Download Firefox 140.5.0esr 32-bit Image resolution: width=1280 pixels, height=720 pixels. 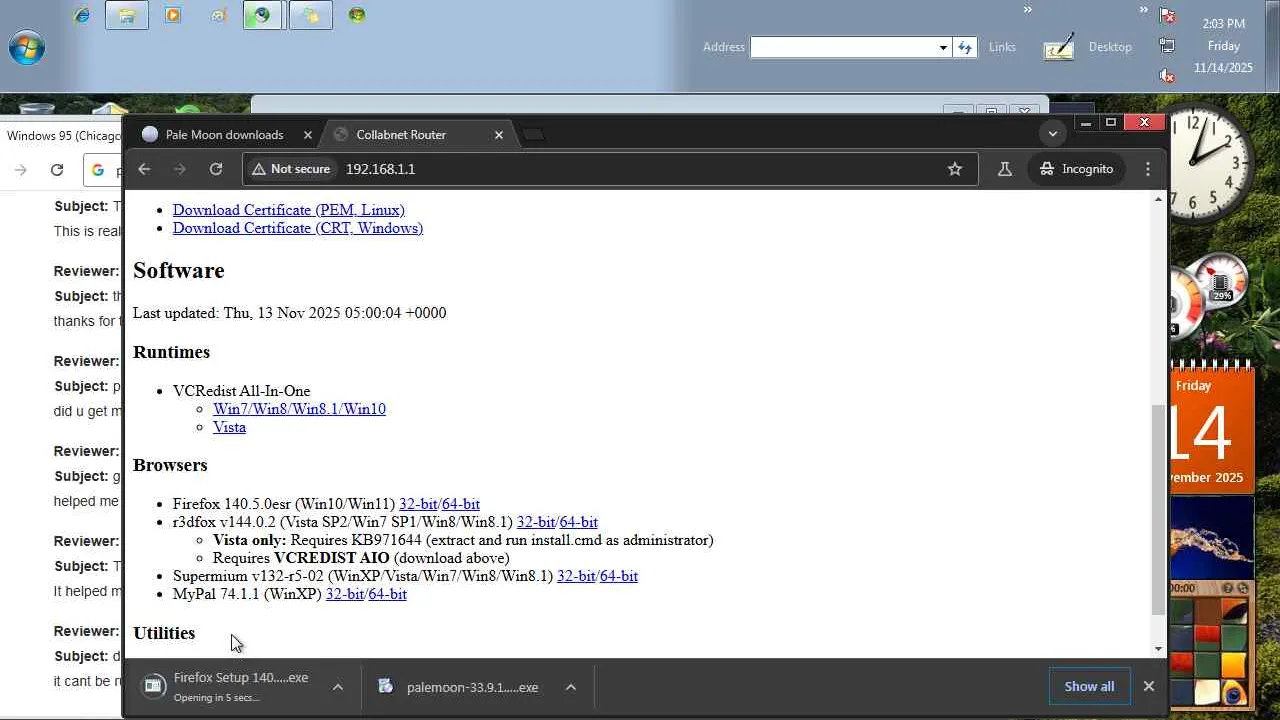[418, 504]
